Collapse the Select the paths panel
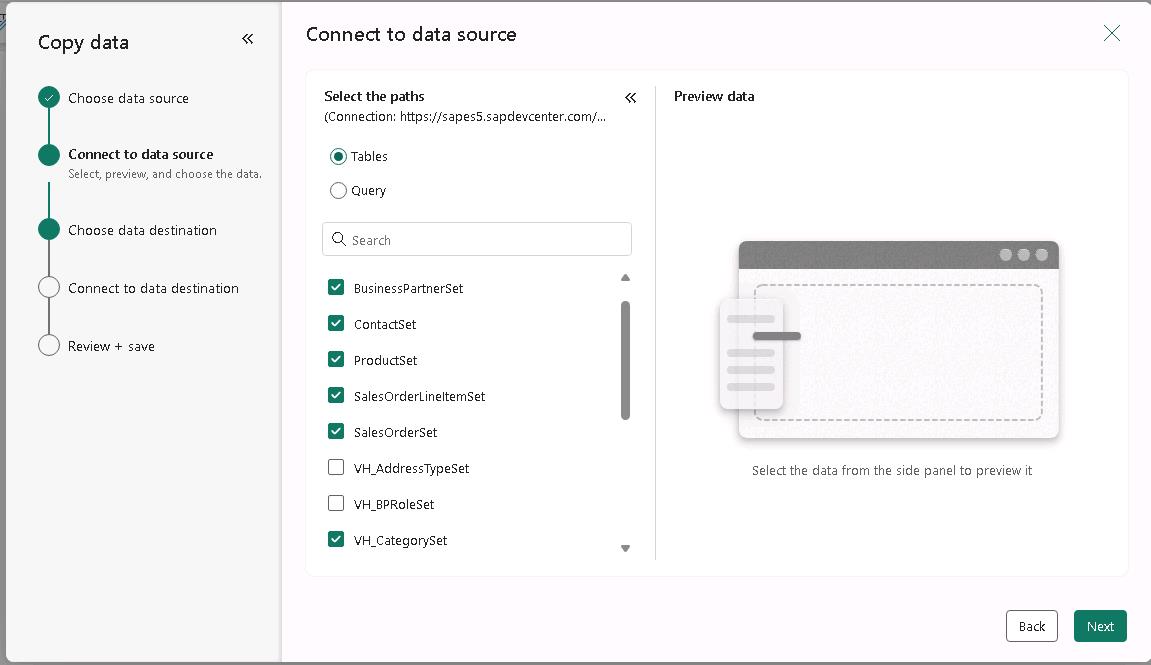This screenshot has height=665, width=1151. pos(631,98)
